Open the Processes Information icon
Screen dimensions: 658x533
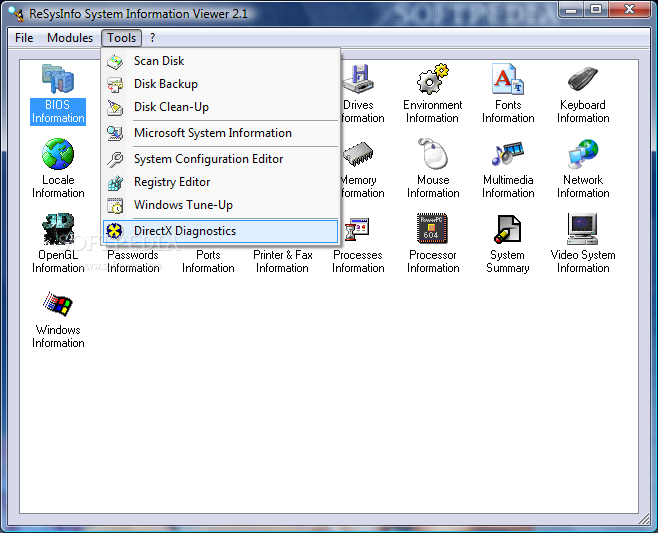coord(357,229)
